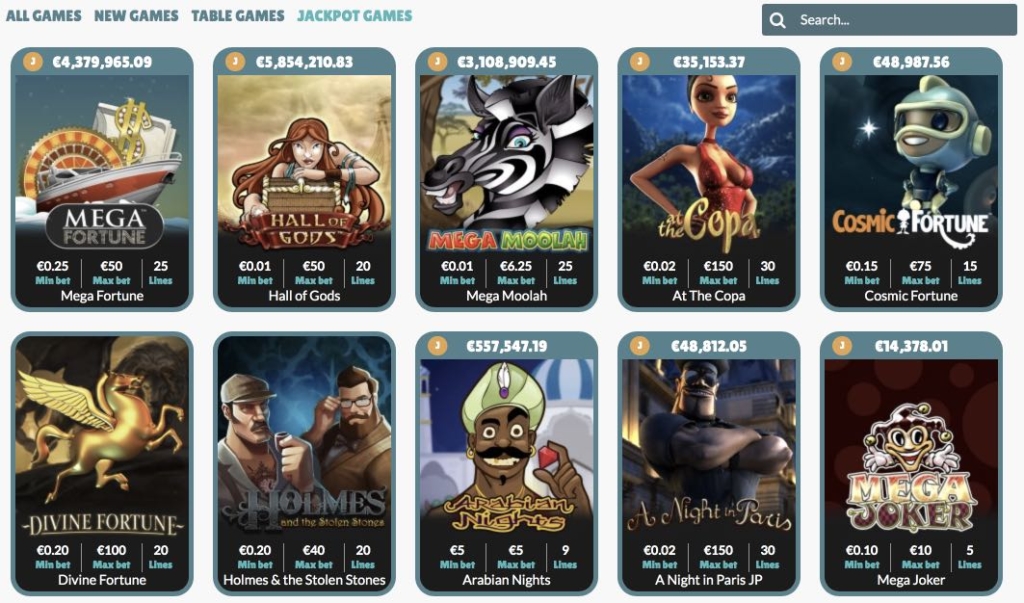Click the jackpot coin icon on Hall of Gods

[x=235, y=61]
